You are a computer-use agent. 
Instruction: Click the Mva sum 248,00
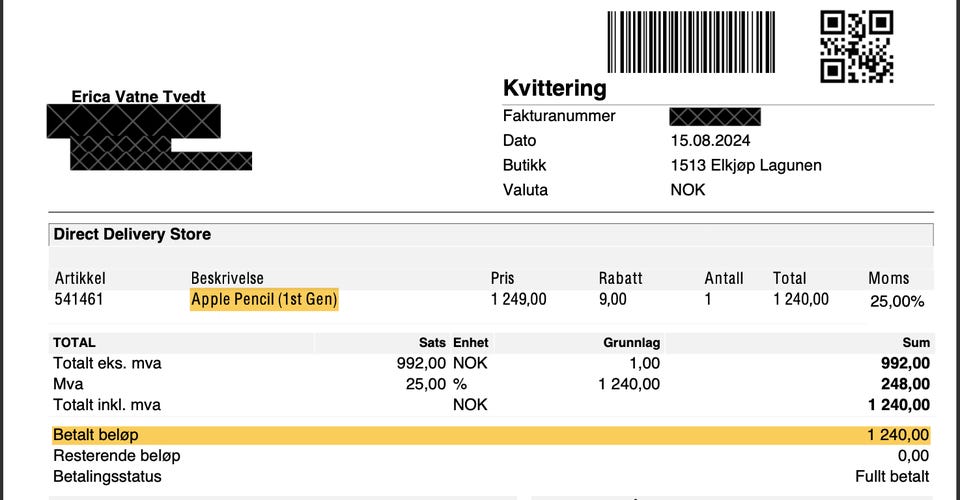[907, 384]
